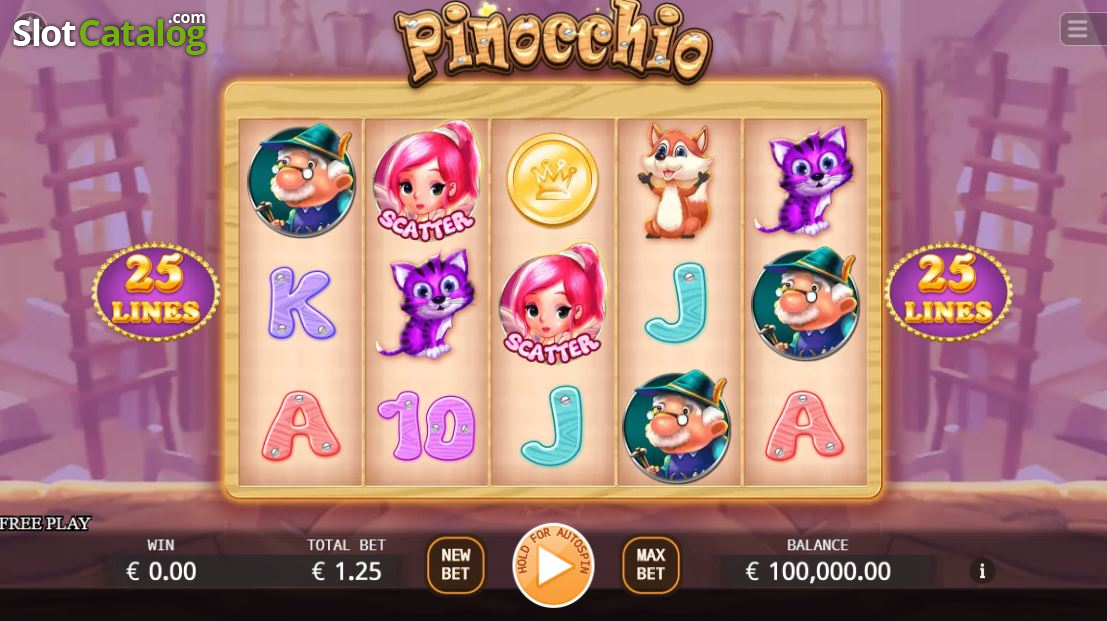
Task: Click the MAX BET button
Action: [650, 565]
